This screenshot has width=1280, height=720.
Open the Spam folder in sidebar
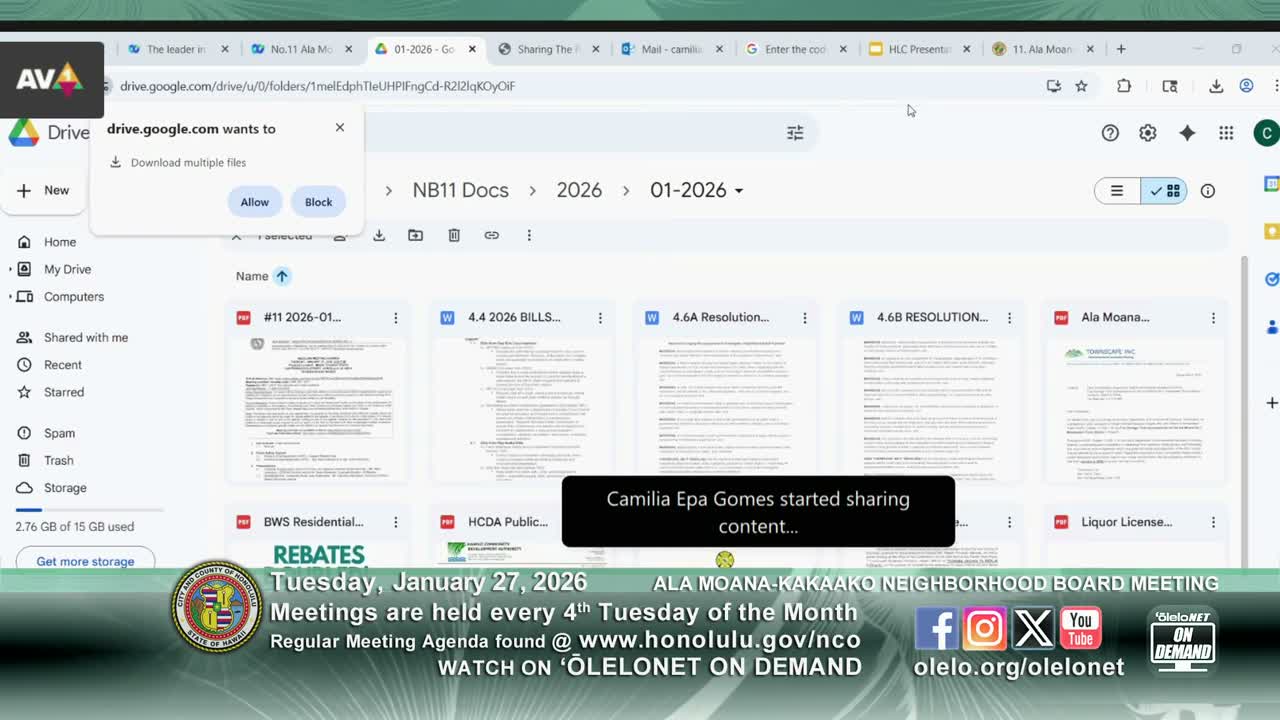[59, 434]
